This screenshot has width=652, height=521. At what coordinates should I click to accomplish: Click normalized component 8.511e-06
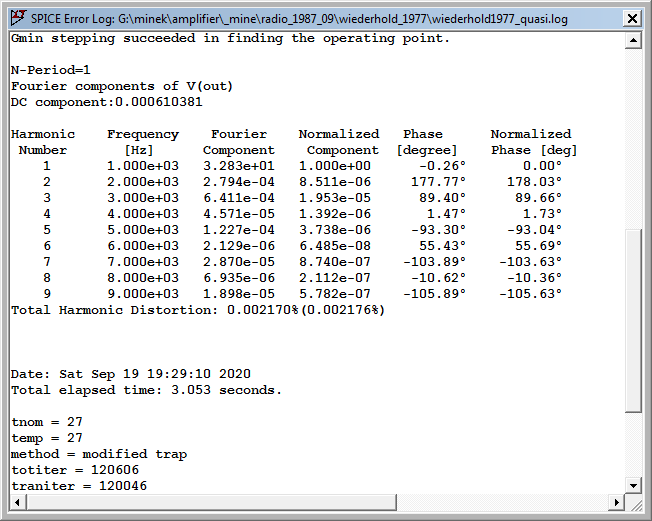click(x=335, y=182)
